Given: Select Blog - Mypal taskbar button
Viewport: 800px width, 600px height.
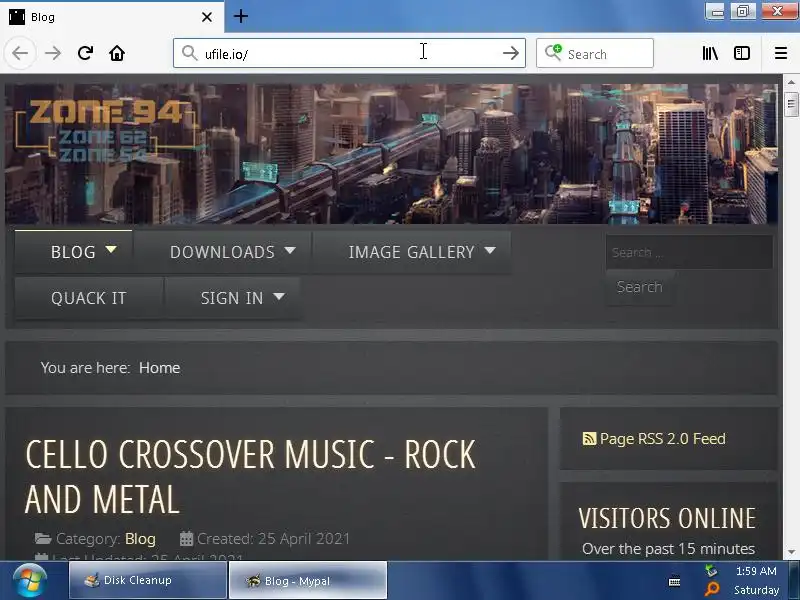Looking at the screenshot, I should (308, 580).
